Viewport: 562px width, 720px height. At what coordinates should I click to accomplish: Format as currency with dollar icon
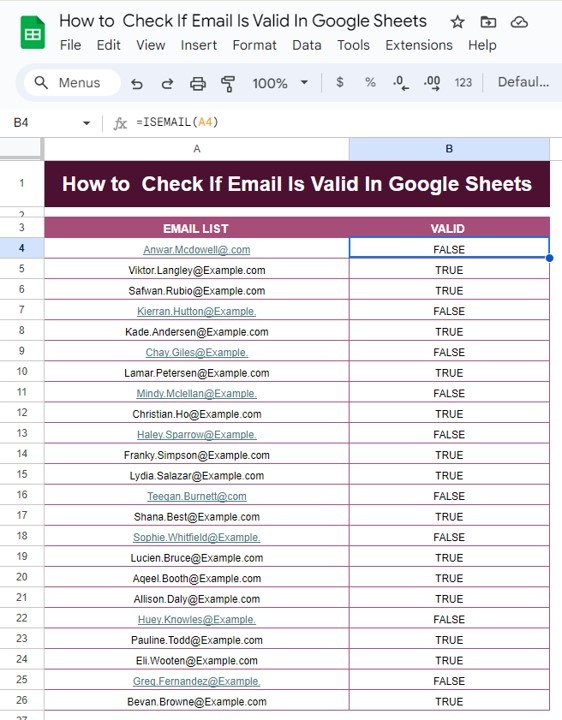340,82
